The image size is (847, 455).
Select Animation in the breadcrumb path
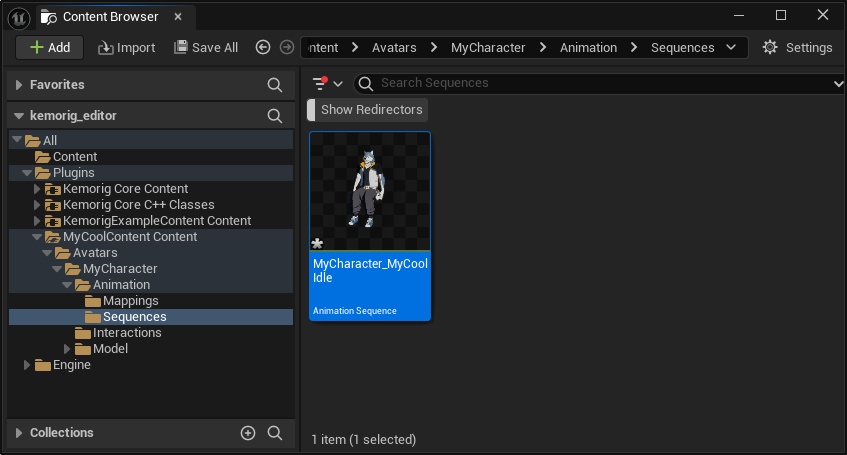[588, 47]
